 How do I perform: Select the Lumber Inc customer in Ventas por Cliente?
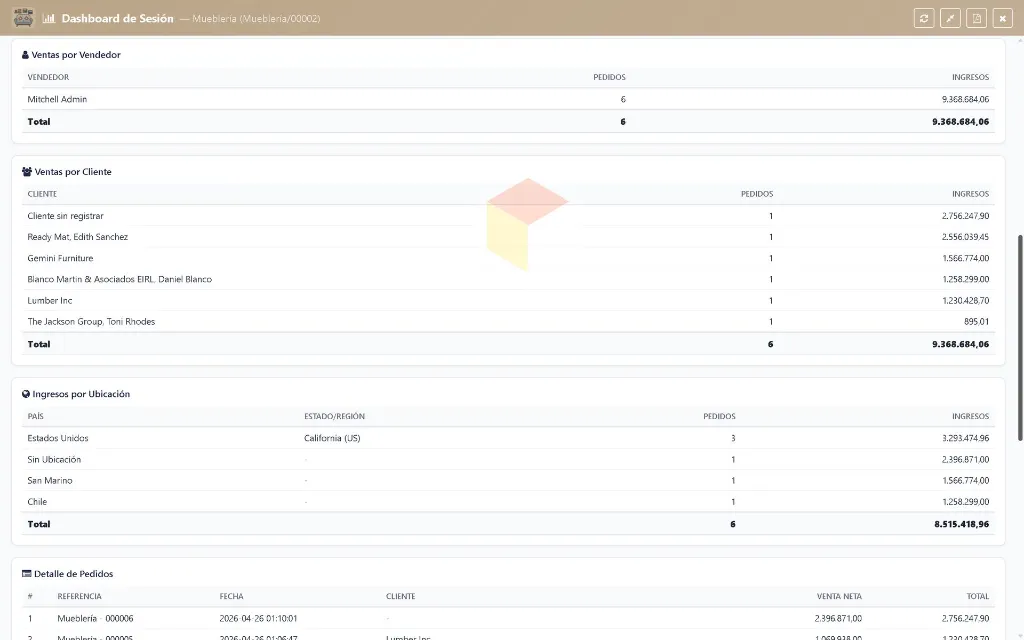click(x=50, y=300)
